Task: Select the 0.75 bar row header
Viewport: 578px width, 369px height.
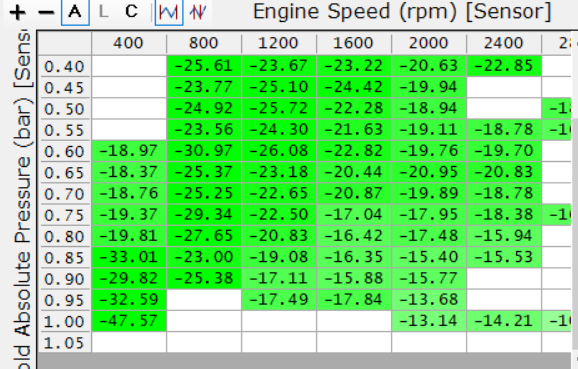Action: point(65,215)
